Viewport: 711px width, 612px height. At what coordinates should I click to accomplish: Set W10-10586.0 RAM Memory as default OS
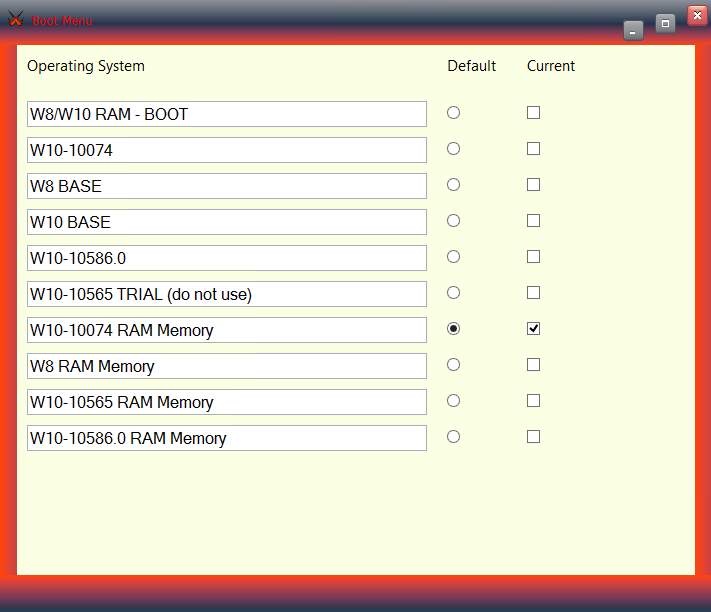coord(453,437)
